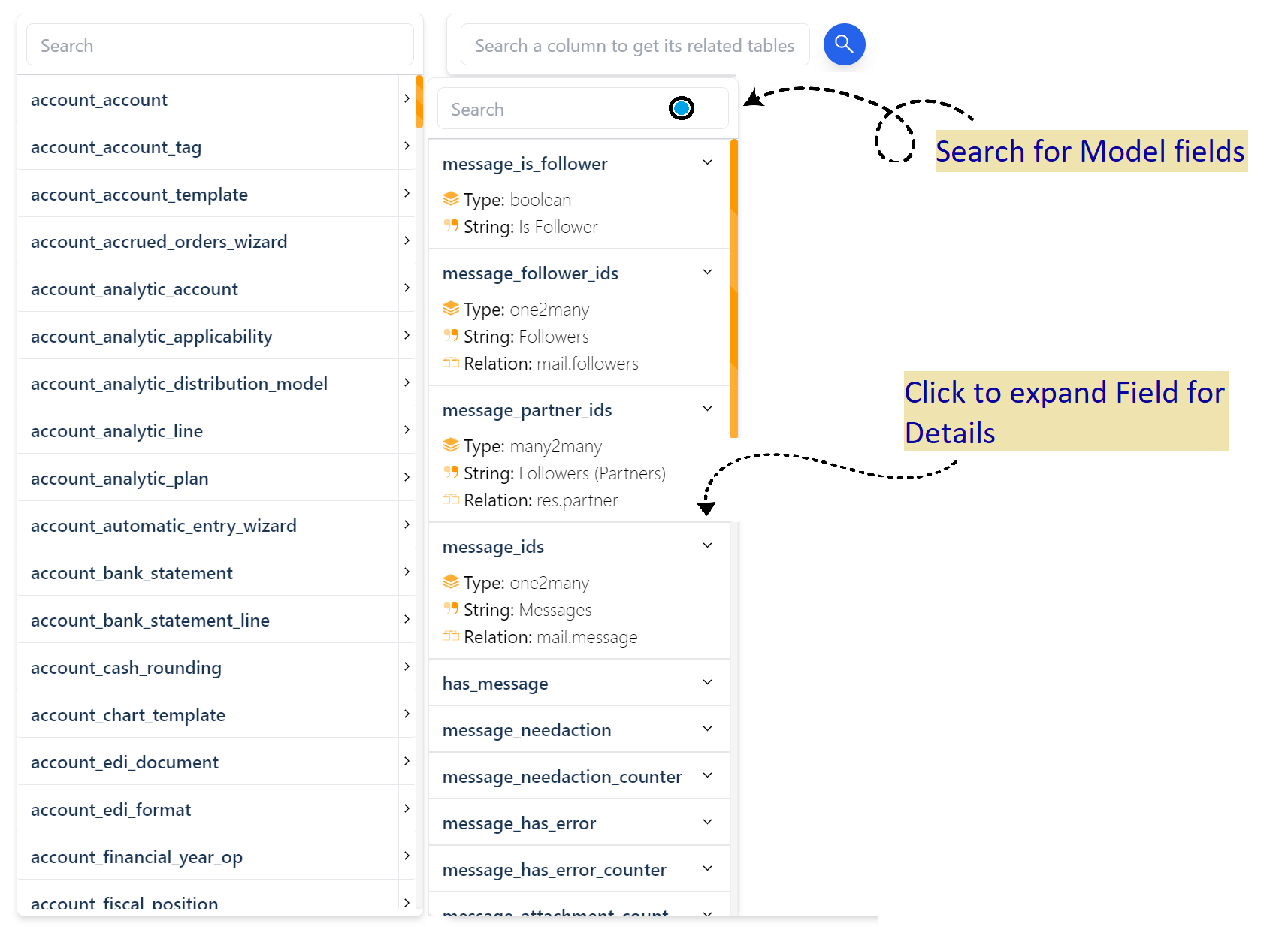This screenshot has height=927, width=1288.
Task: Click the String quote icon under message_follower_ids
Action: (x=451, y=336)
